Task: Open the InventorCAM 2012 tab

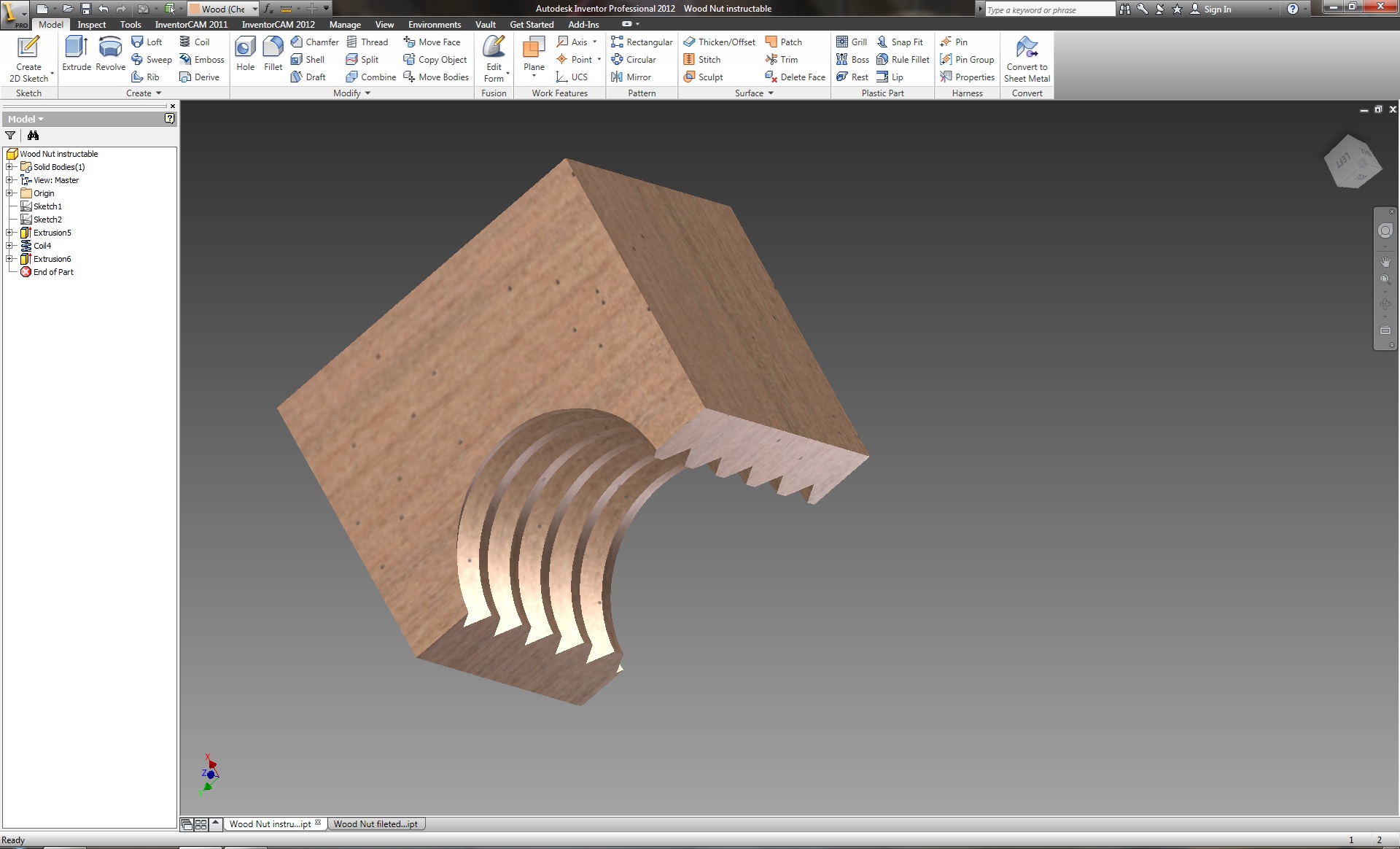Action: (x=278, y=24)
